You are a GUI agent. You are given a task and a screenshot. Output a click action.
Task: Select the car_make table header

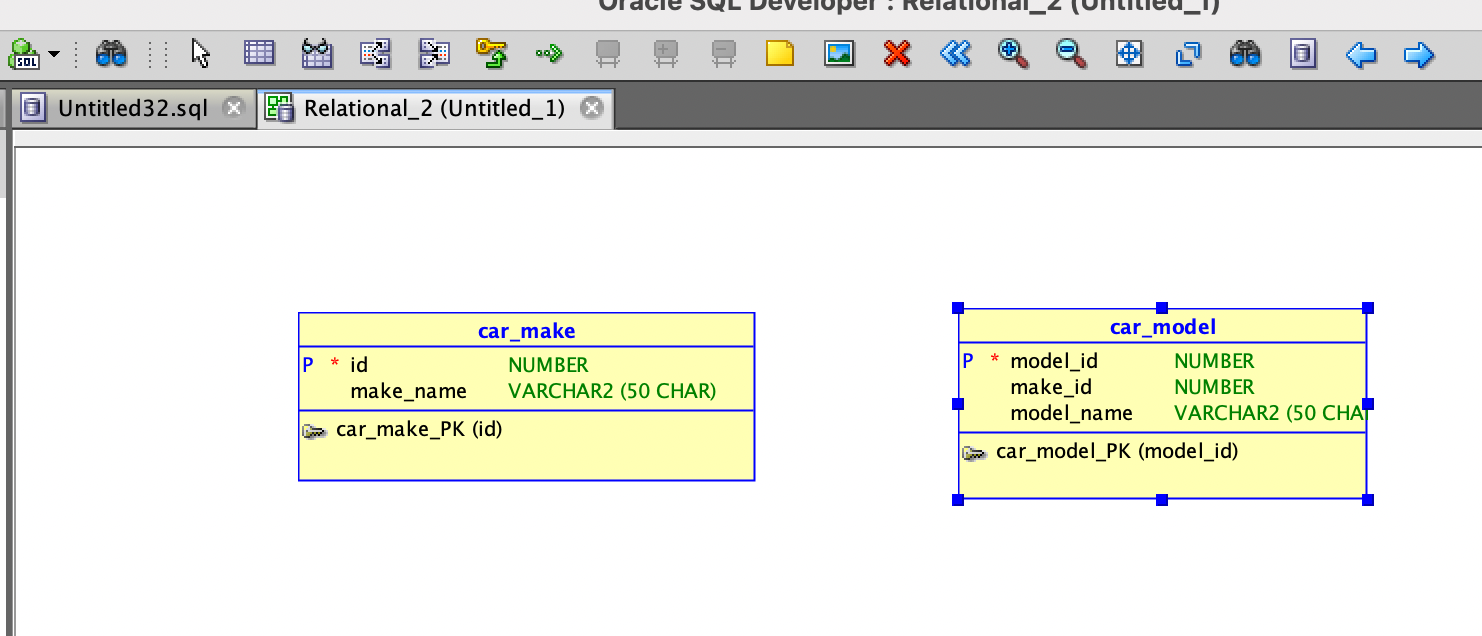pyautogui.click(x=526, y=331)
